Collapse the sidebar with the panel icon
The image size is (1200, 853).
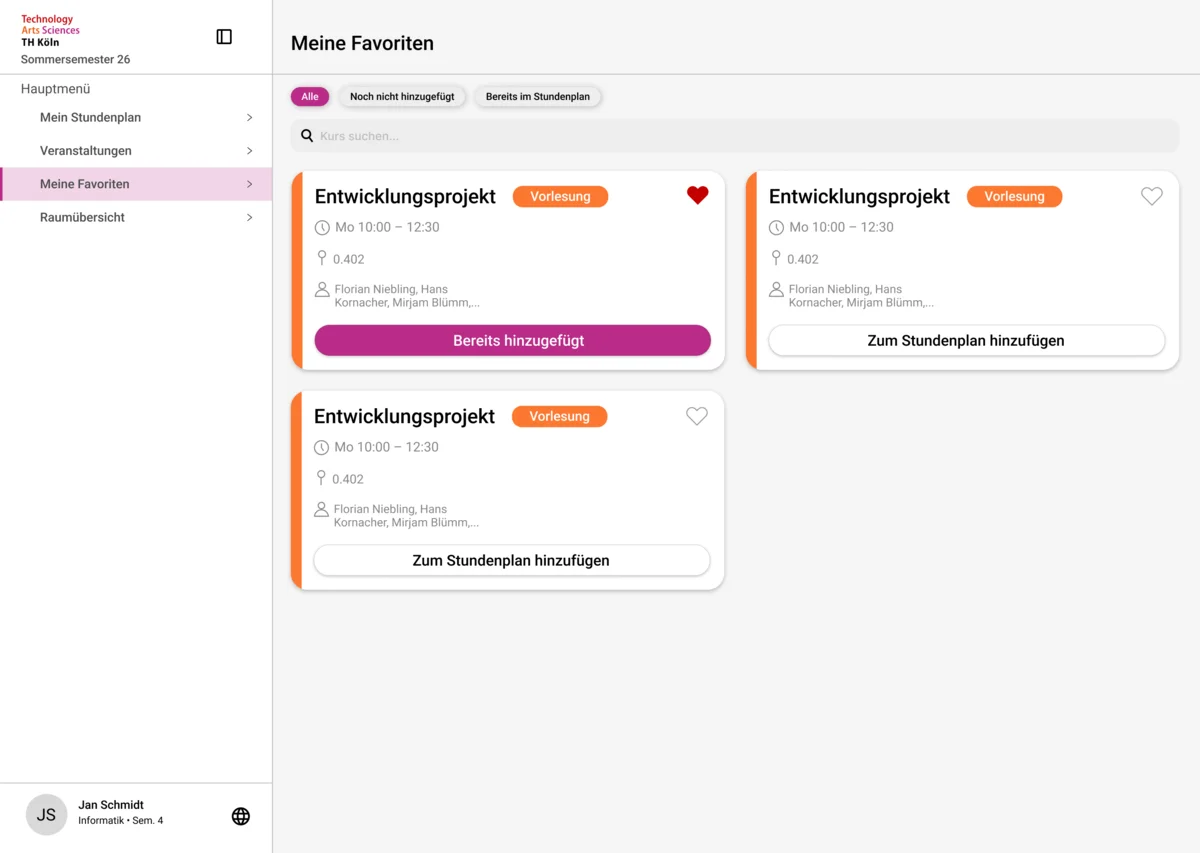point(224,37)
